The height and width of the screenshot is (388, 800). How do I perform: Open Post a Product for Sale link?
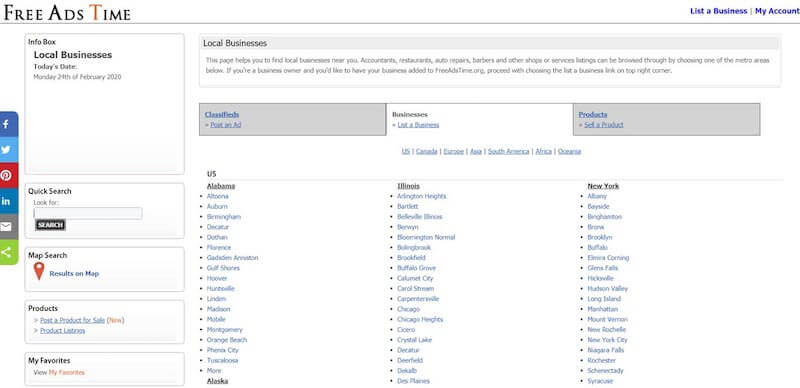click(x=72, y=320)
